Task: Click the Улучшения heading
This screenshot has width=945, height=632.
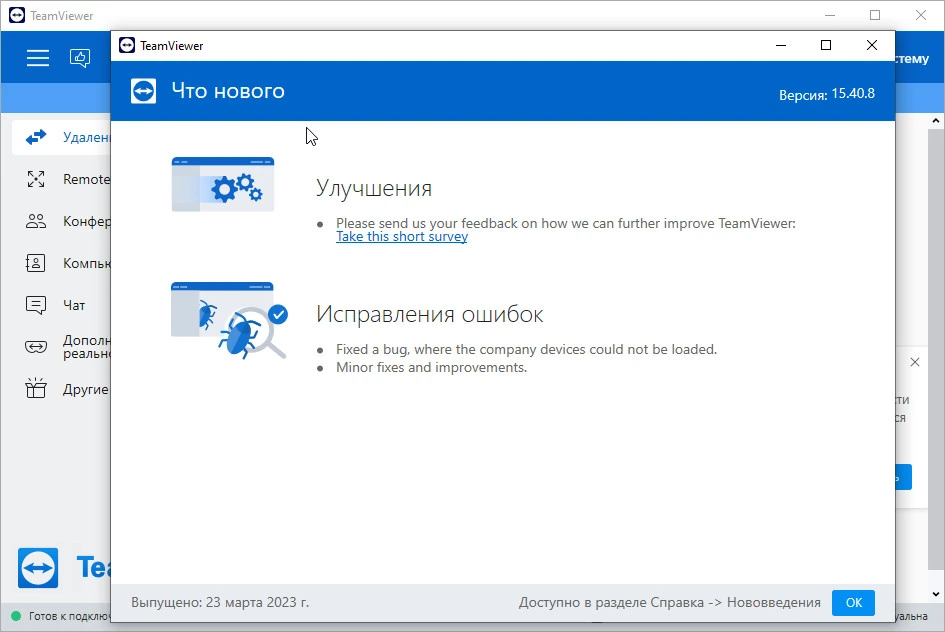Action: pyautogui.click(x=374, y=189)
